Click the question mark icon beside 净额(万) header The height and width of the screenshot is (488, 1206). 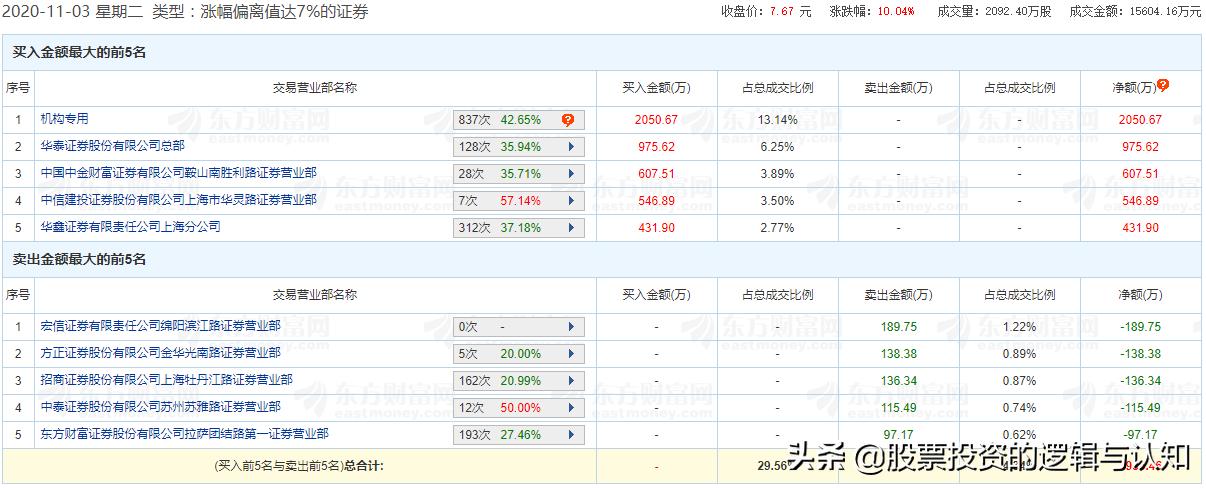click(x=1163, y=86)
